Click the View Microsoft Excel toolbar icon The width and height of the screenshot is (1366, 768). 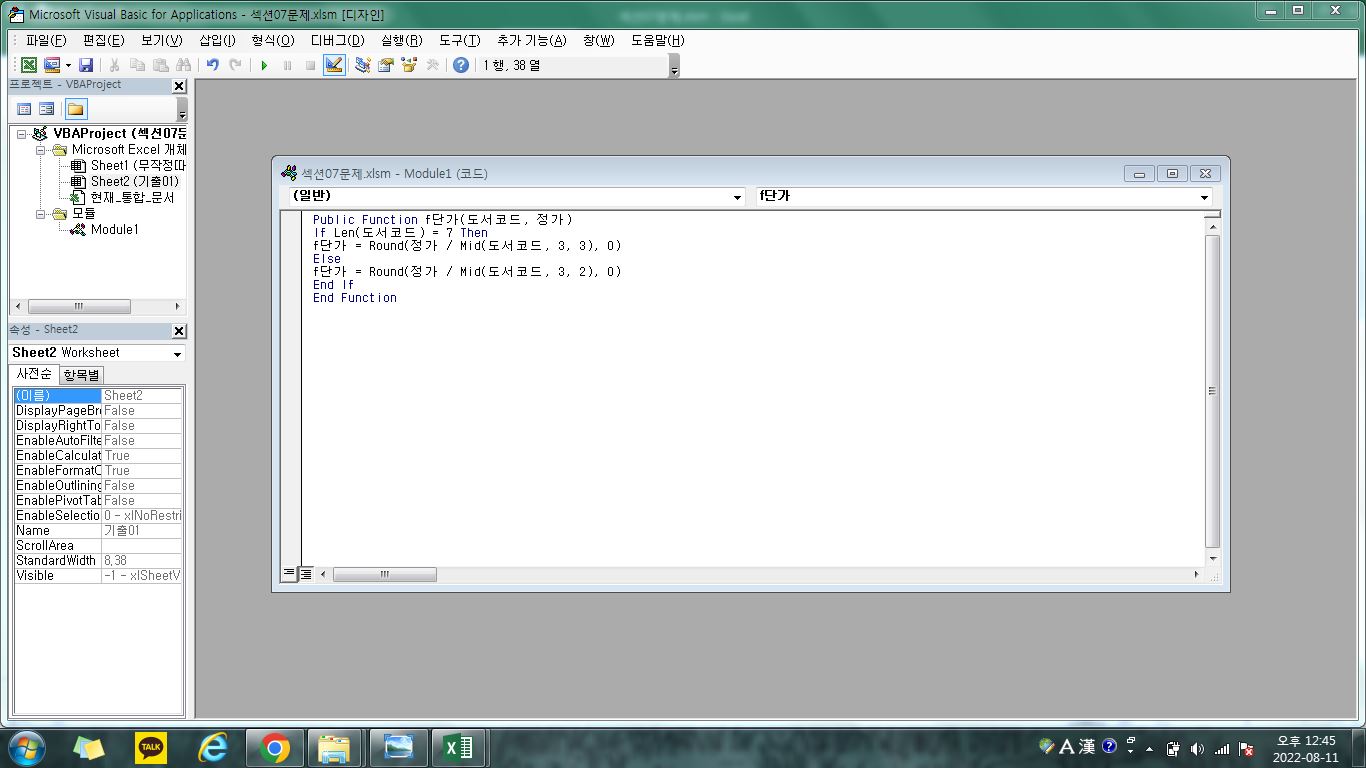[29, 65]
